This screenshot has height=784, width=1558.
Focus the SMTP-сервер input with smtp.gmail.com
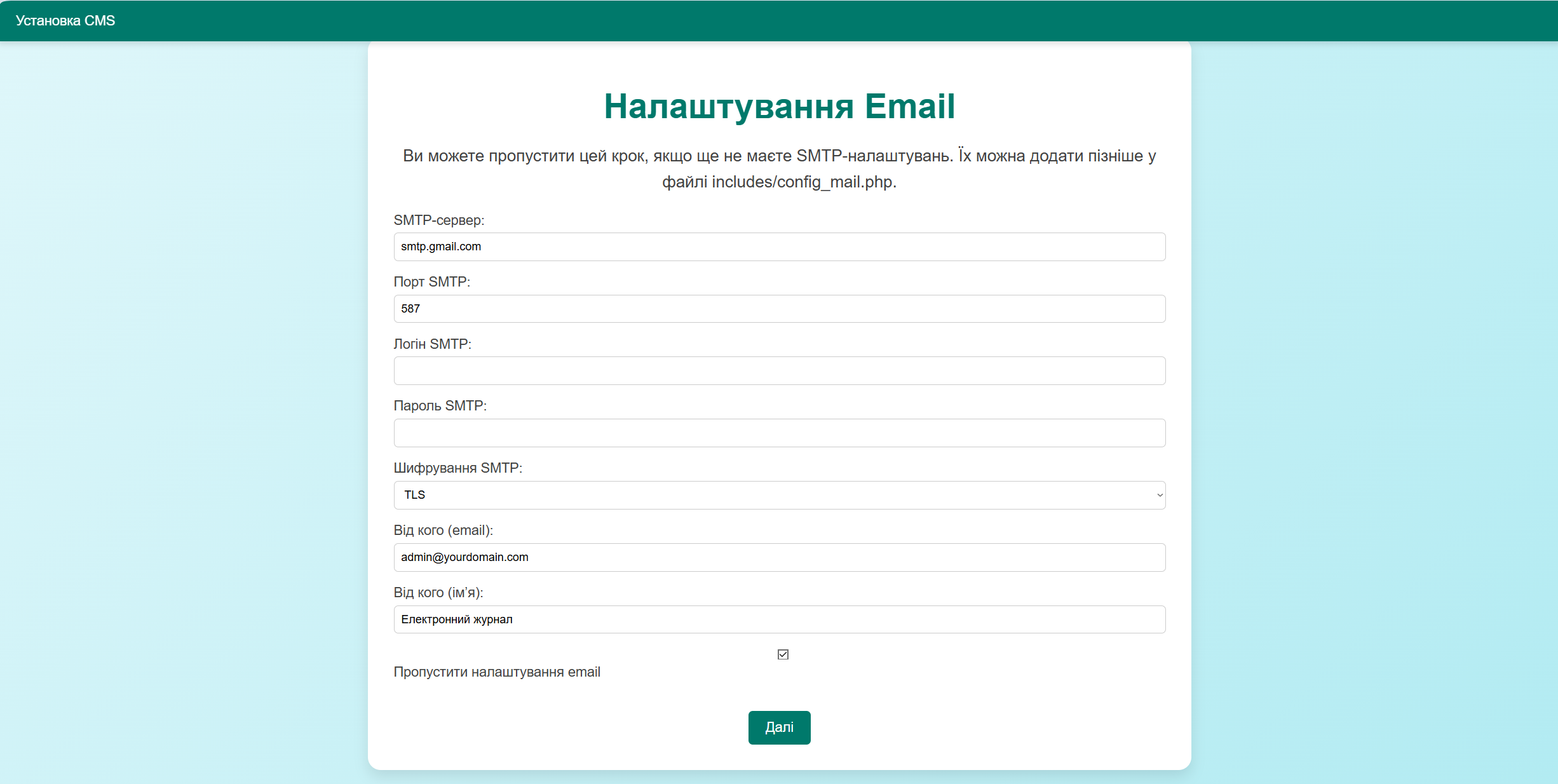click(779, 247)
